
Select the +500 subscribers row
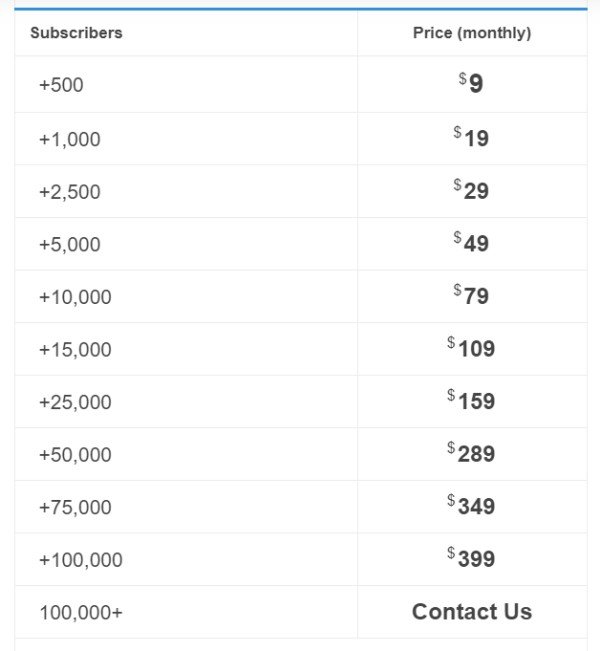(301, 84)
